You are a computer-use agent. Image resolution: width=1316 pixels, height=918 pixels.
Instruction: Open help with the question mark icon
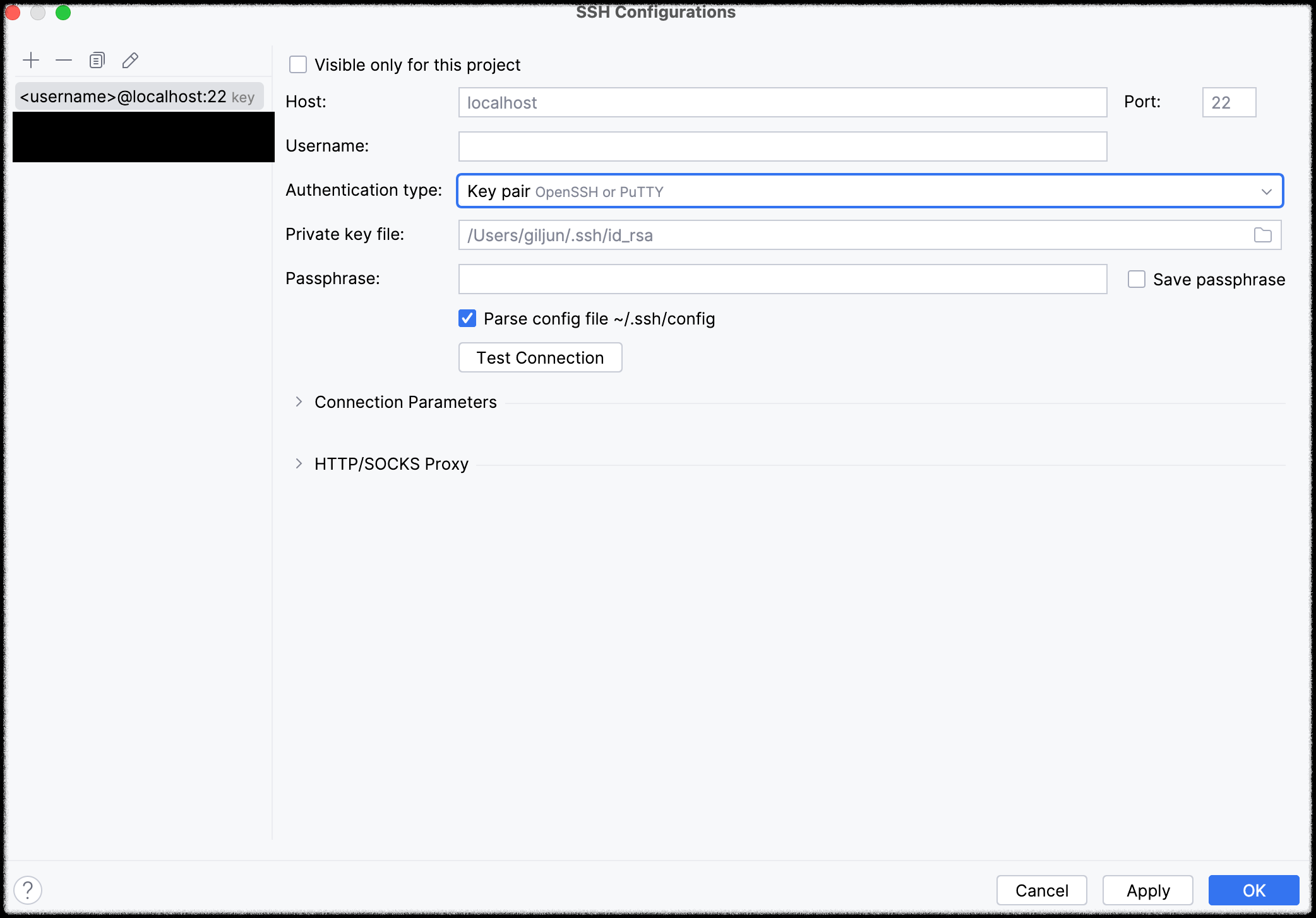(x=28, y=890)
